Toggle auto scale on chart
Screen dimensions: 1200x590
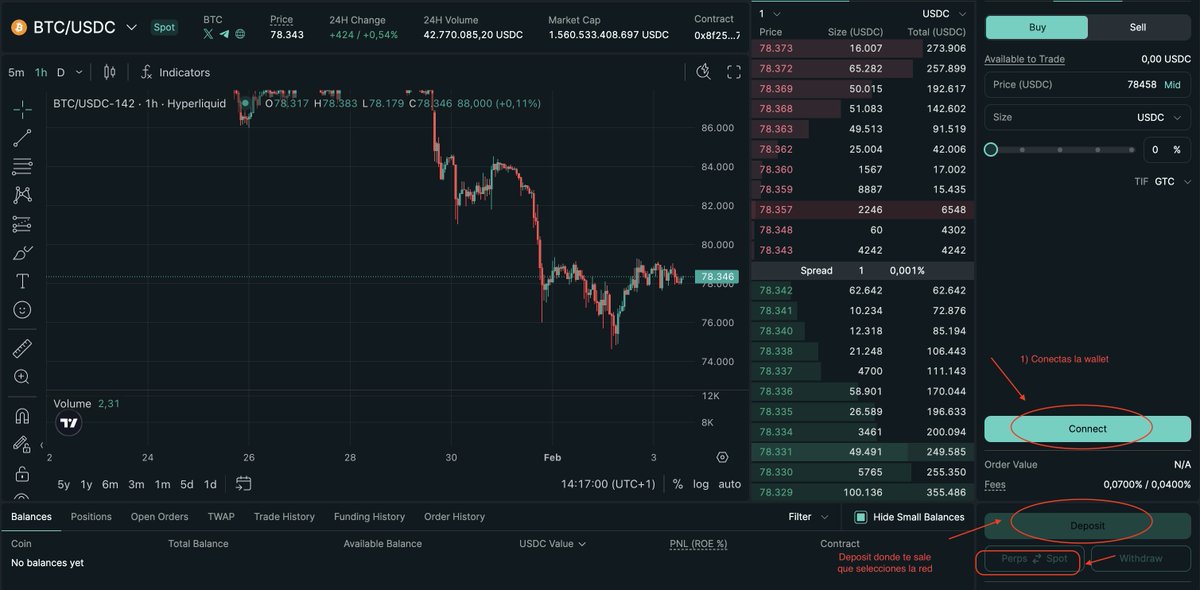pyautogui.click(x=730, y=484)
